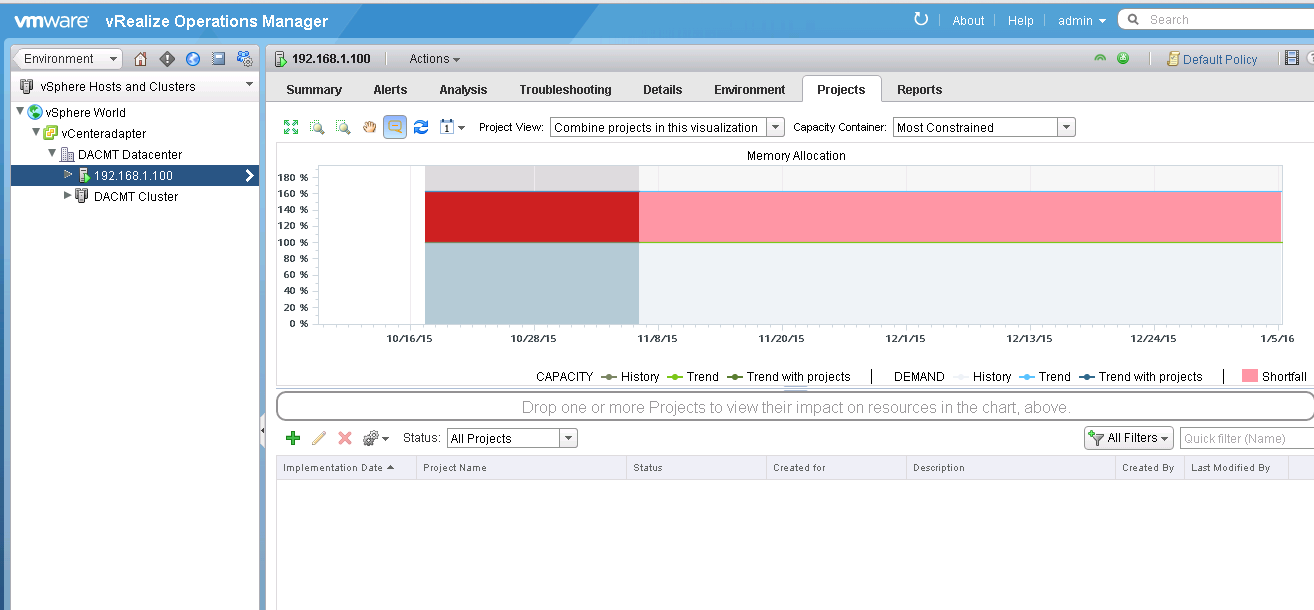Click the host icon beside the 192.168.1.100 title
The height and width of the screenshot is (610, 1314).
(x=281, y=59)
